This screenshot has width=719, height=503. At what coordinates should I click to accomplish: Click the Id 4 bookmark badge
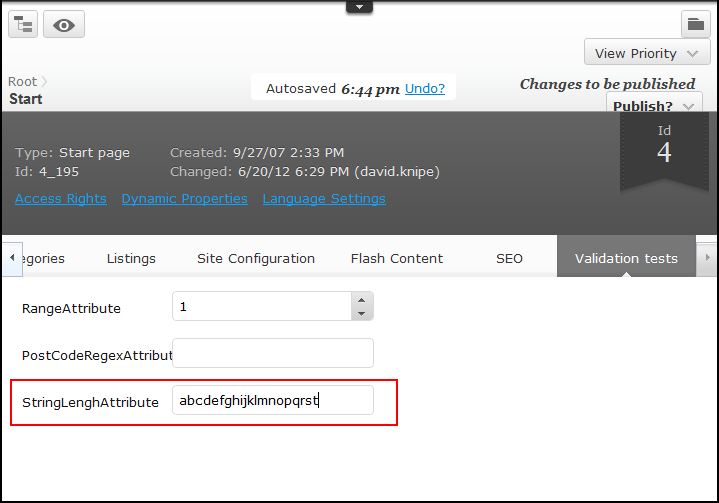[x=664, y=151]
